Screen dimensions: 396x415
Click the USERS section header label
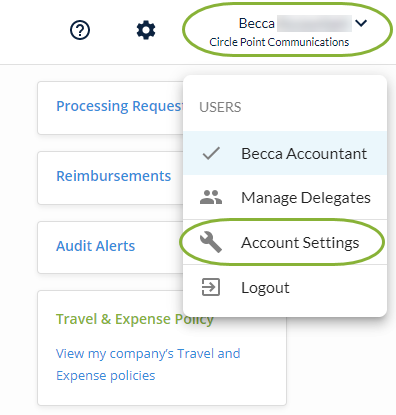coord(220,107)
